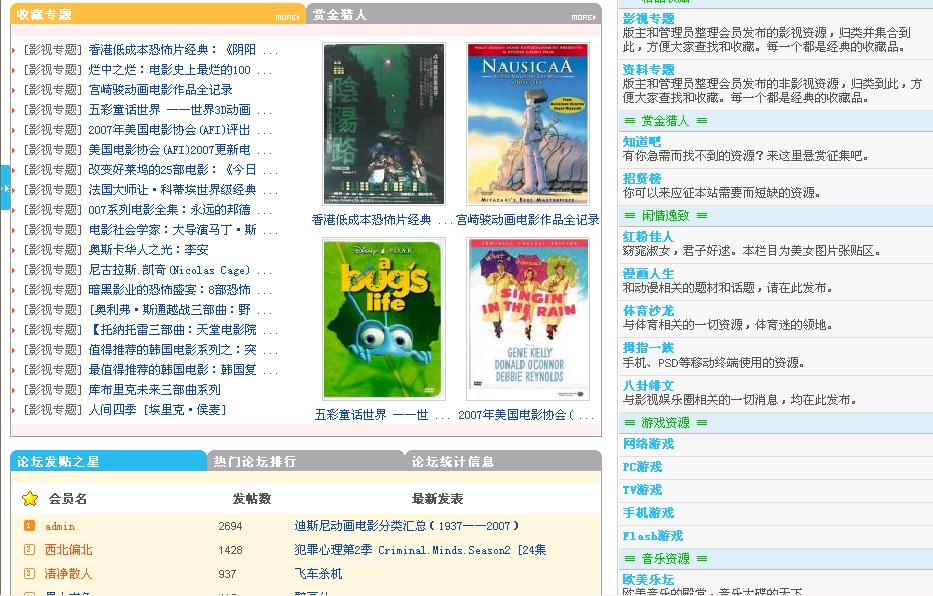Click the rank 1 badge next to admin
Viewport: 933px width, 596px height.
click(29, 526)
